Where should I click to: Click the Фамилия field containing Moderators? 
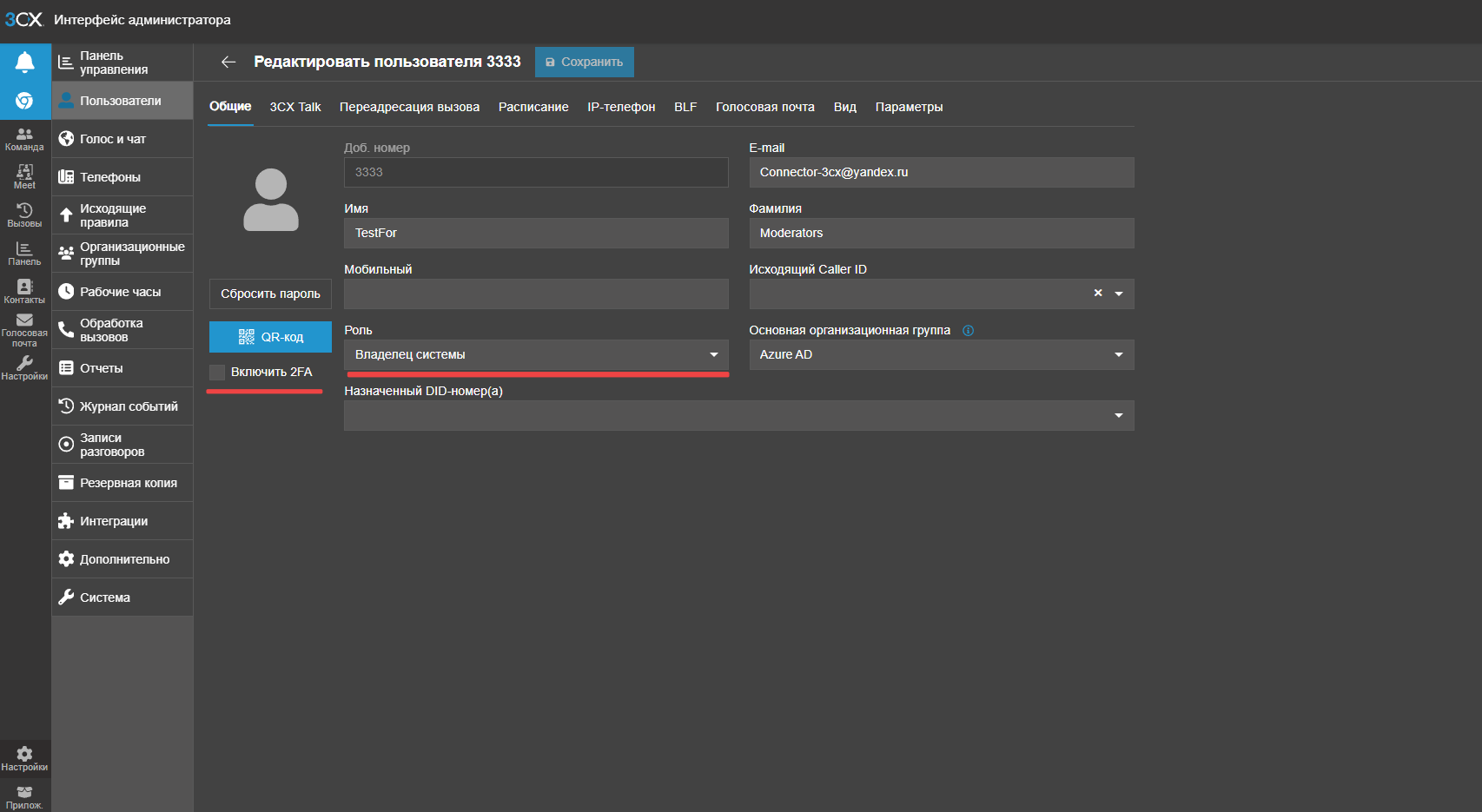click(x=942, y=233)
